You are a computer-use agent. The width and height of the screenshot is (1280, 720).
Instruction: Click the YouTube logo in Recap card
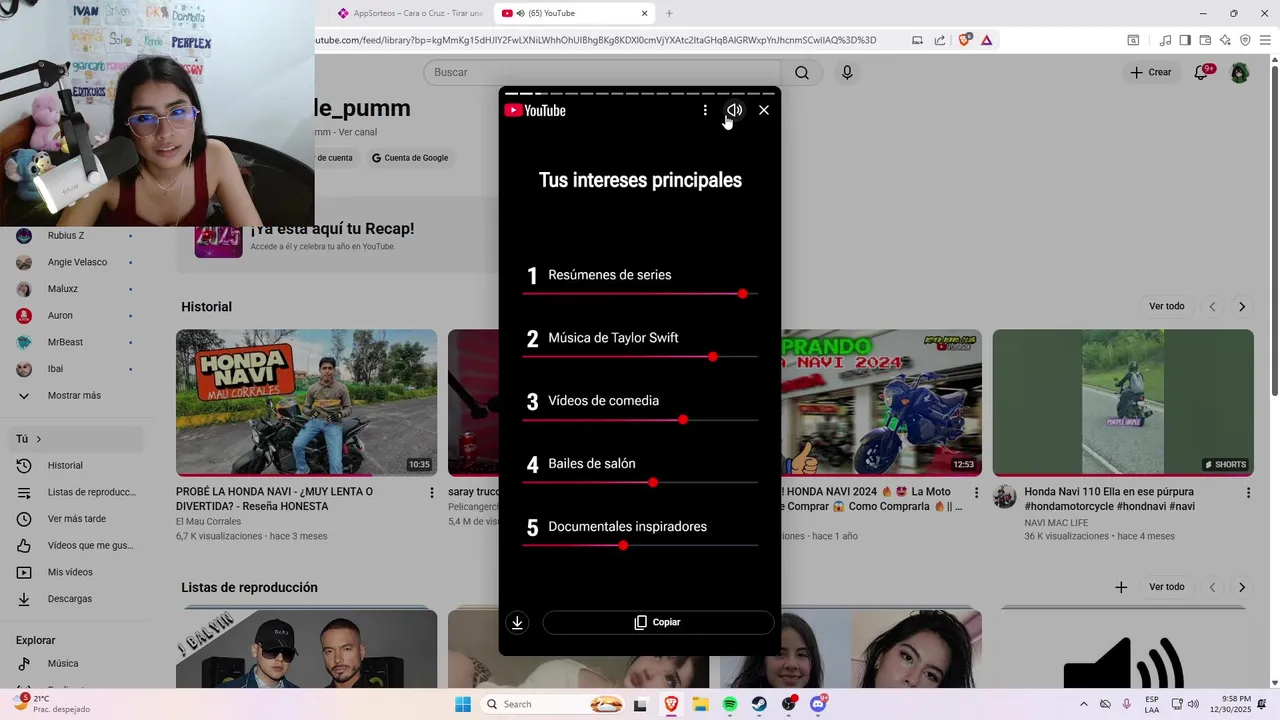coord(535,110)
